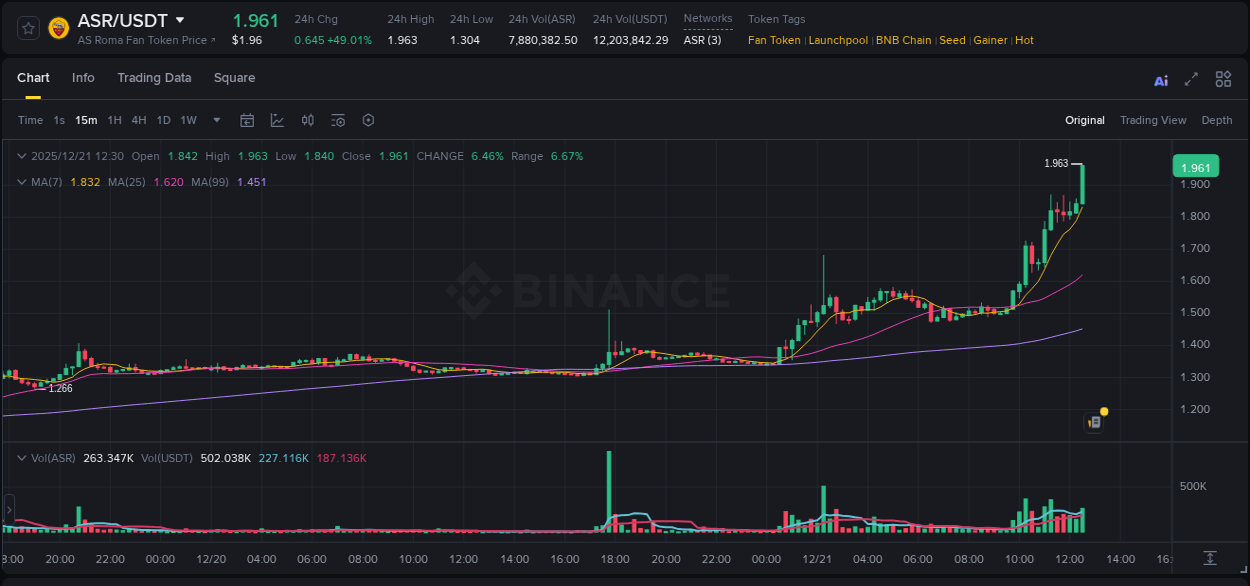Open the go-to-date calendar icon

(x=247, y=120)
